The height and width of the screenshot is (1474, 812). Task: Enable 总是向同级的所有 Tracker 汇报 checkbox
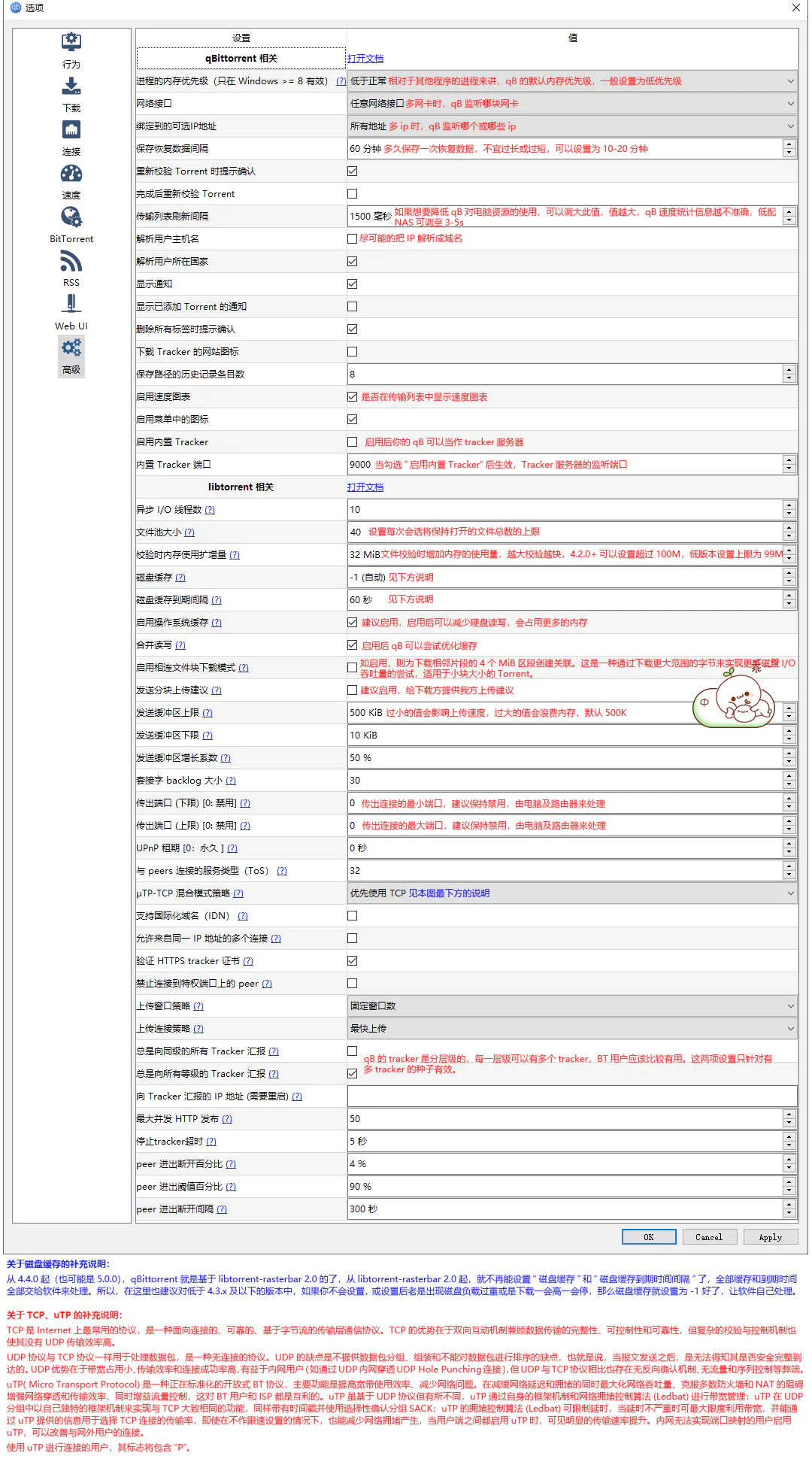352,1051
